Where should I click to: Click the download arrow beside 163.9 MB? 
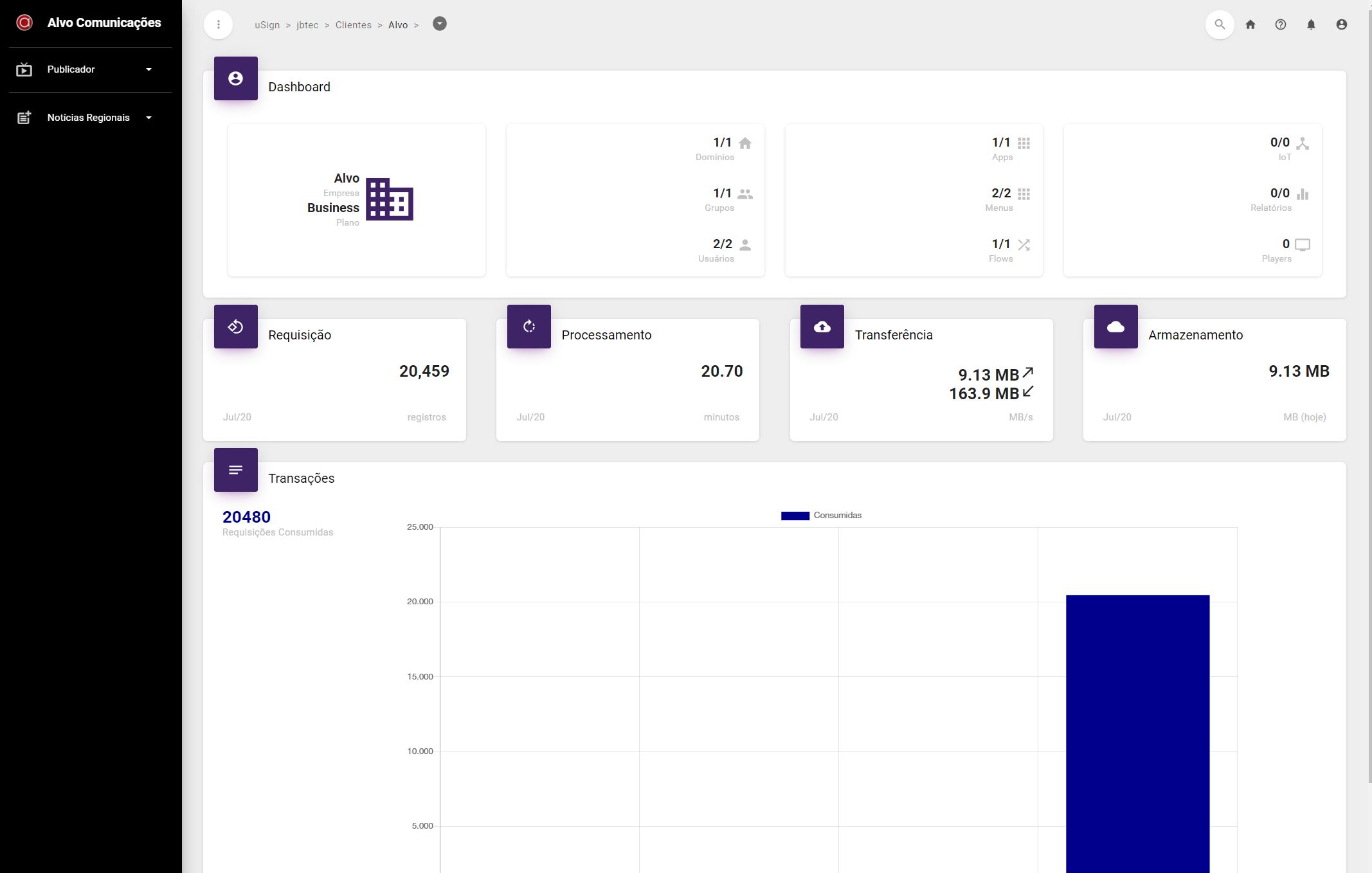[x=1028, y=391]
